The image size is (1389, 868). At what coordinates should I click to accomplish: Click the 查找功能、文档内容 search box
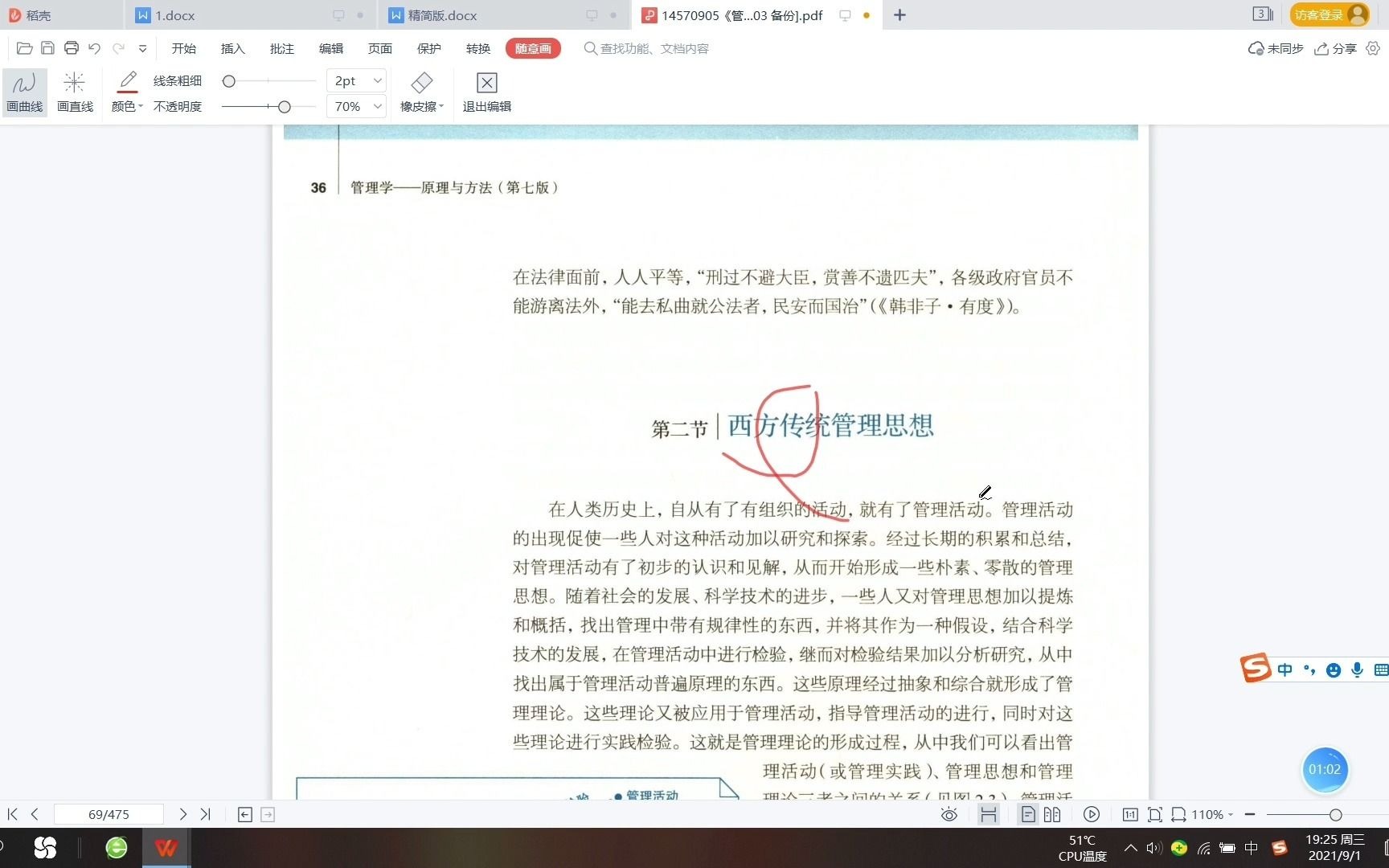tap(647, 49)
